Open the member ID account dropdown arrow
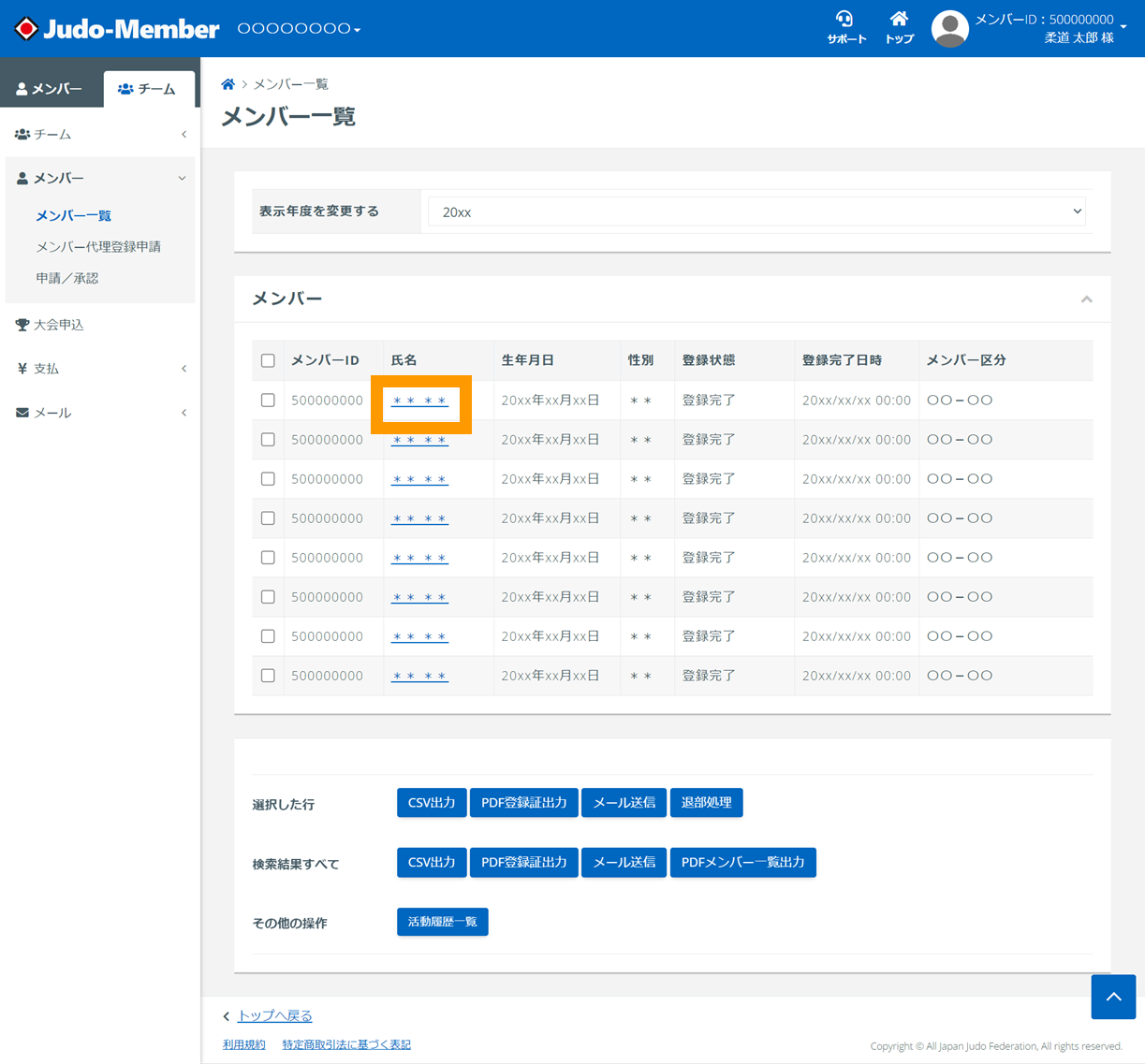Image resolution: width=1145 pixels, height=1064 pixels. point(1123,27)
